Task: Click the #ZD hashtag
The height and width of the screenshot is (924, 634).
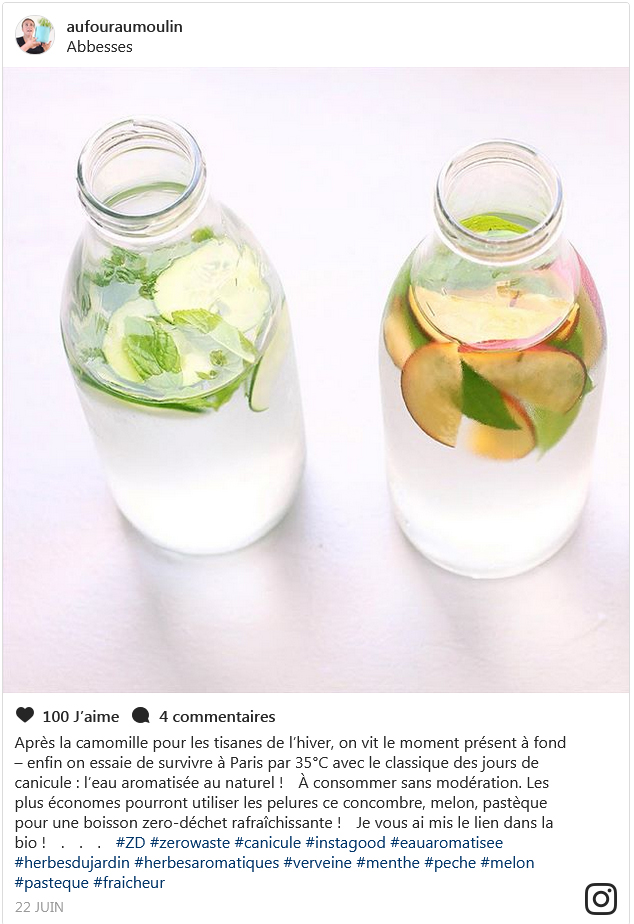Action: (130, 843)
